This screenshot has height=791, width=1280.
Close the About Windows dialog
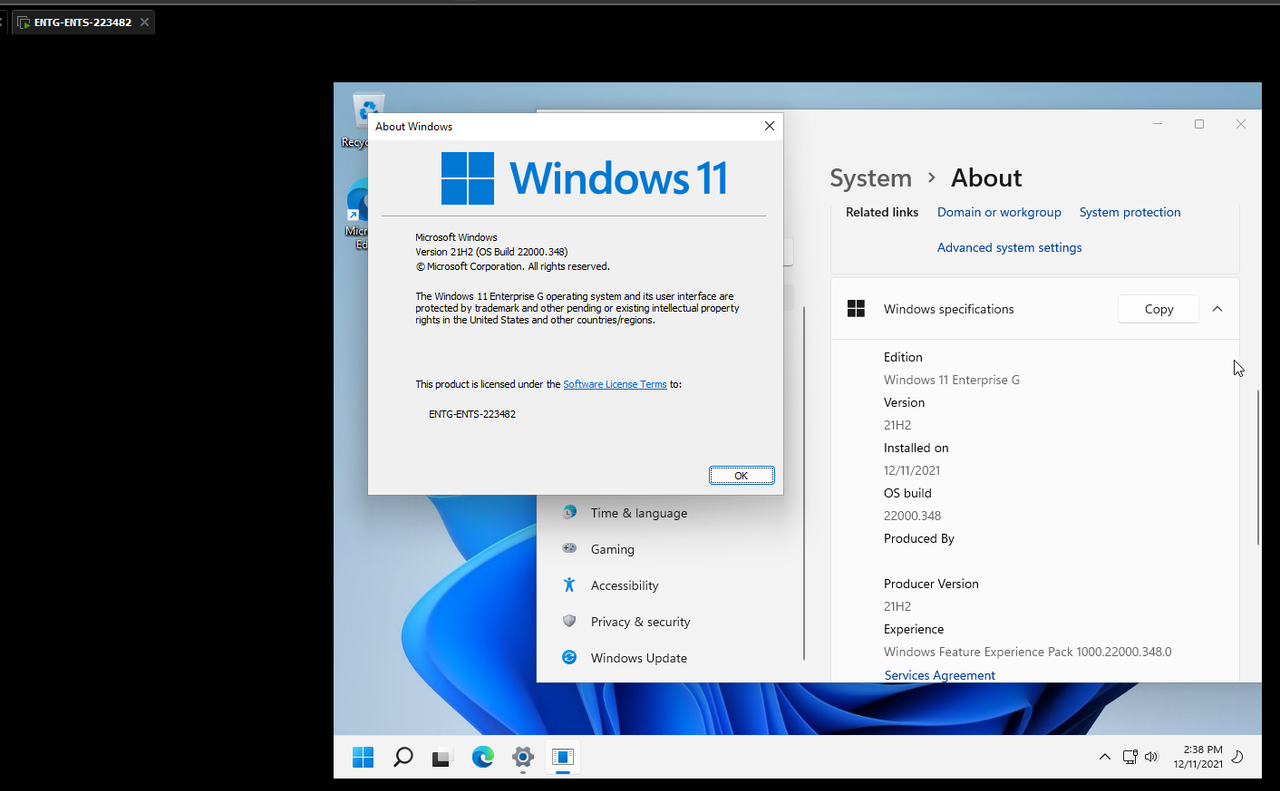coord(769,126)
